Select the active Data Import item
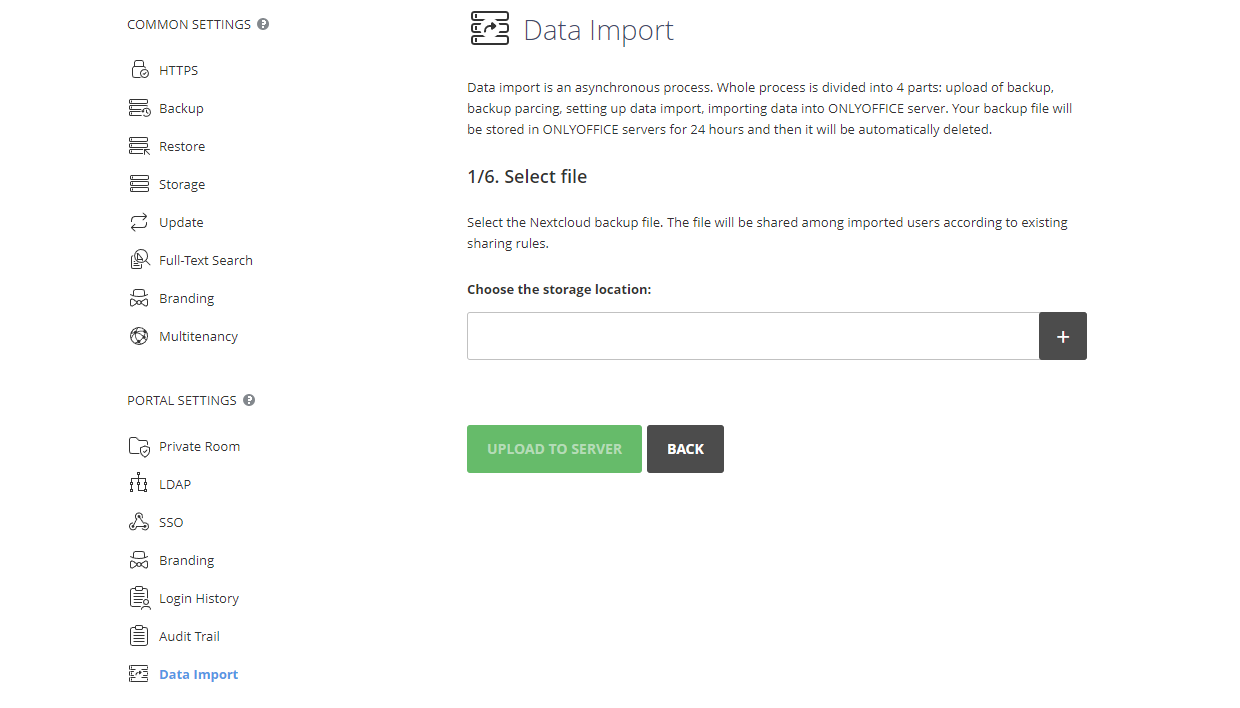1240x708 pixels. point(198,674)
